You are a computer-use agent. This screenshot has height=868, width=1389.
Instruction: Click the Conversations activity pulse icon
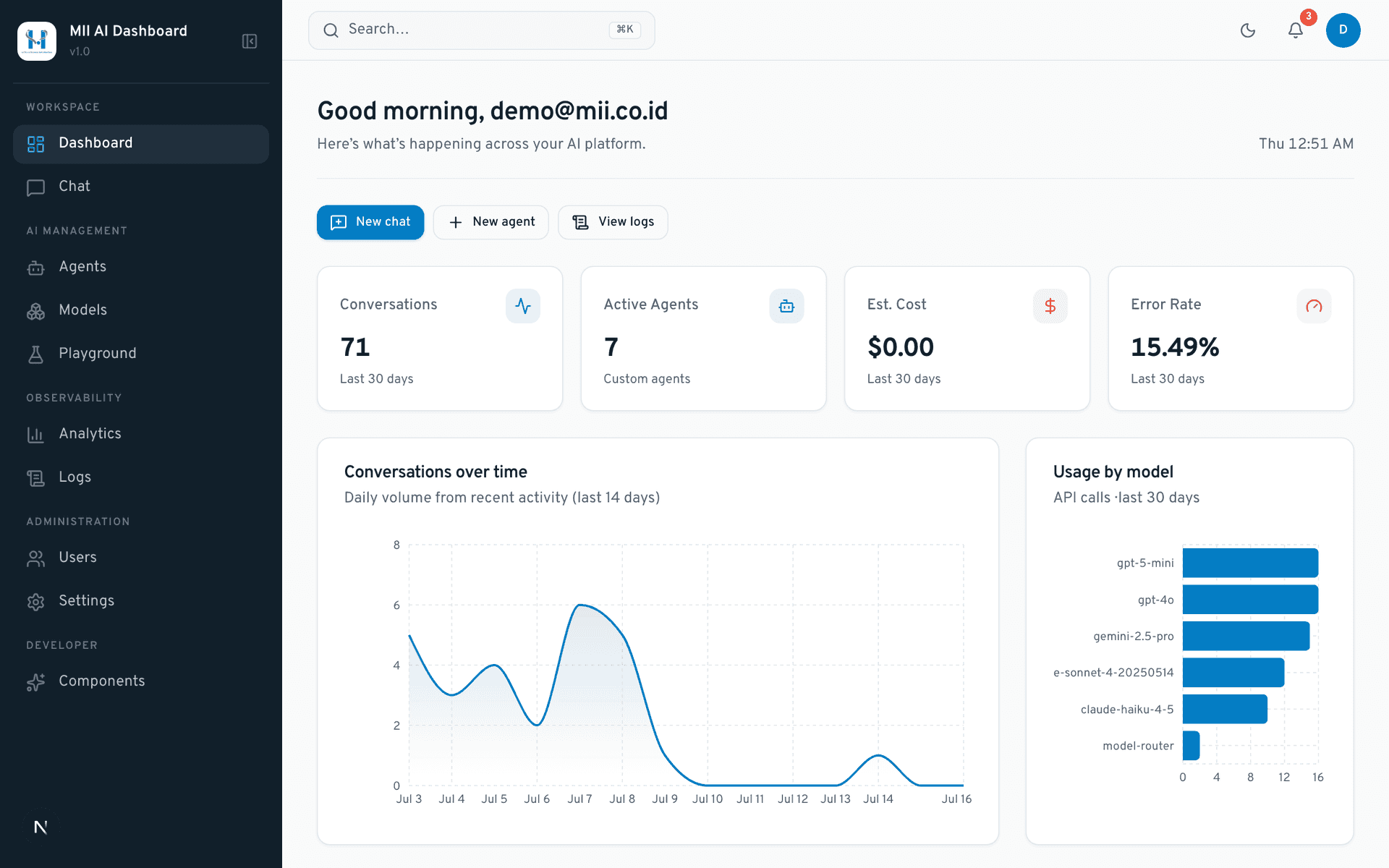pos(523,306)
